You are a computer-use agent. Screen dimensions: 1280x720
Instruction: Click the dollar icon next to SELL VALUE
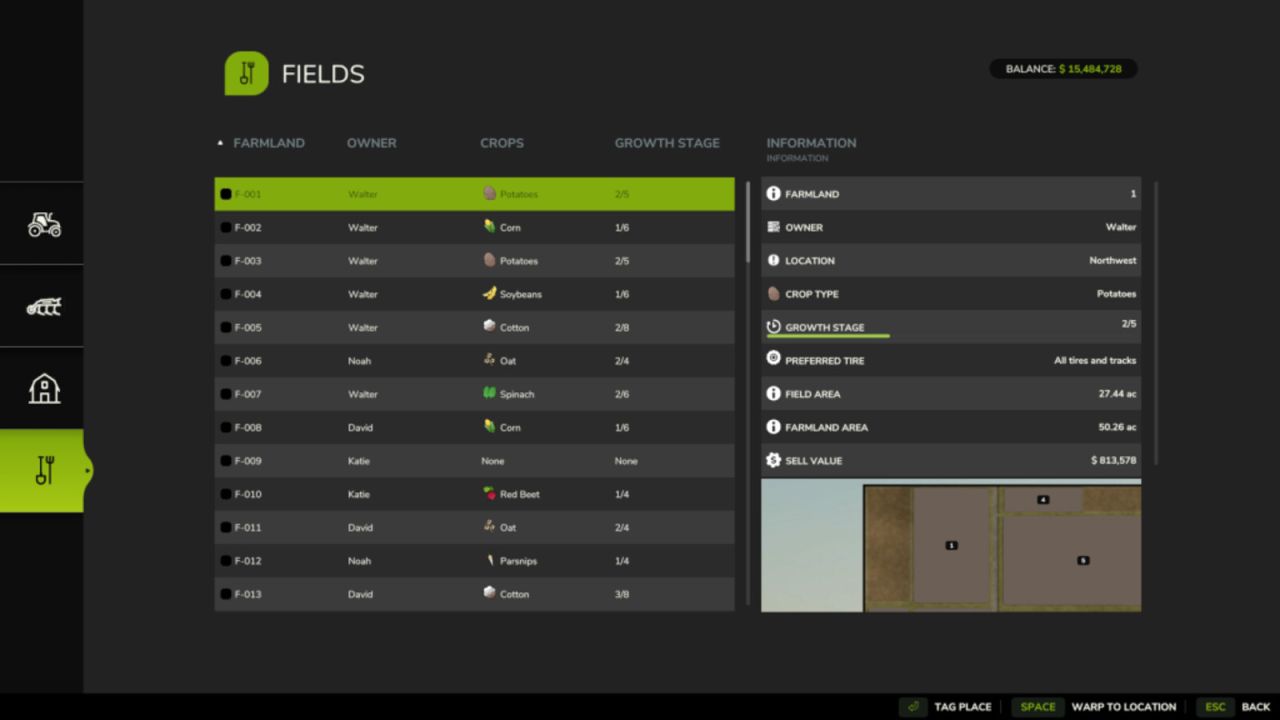pyautogui.click(x=773, y=460)
